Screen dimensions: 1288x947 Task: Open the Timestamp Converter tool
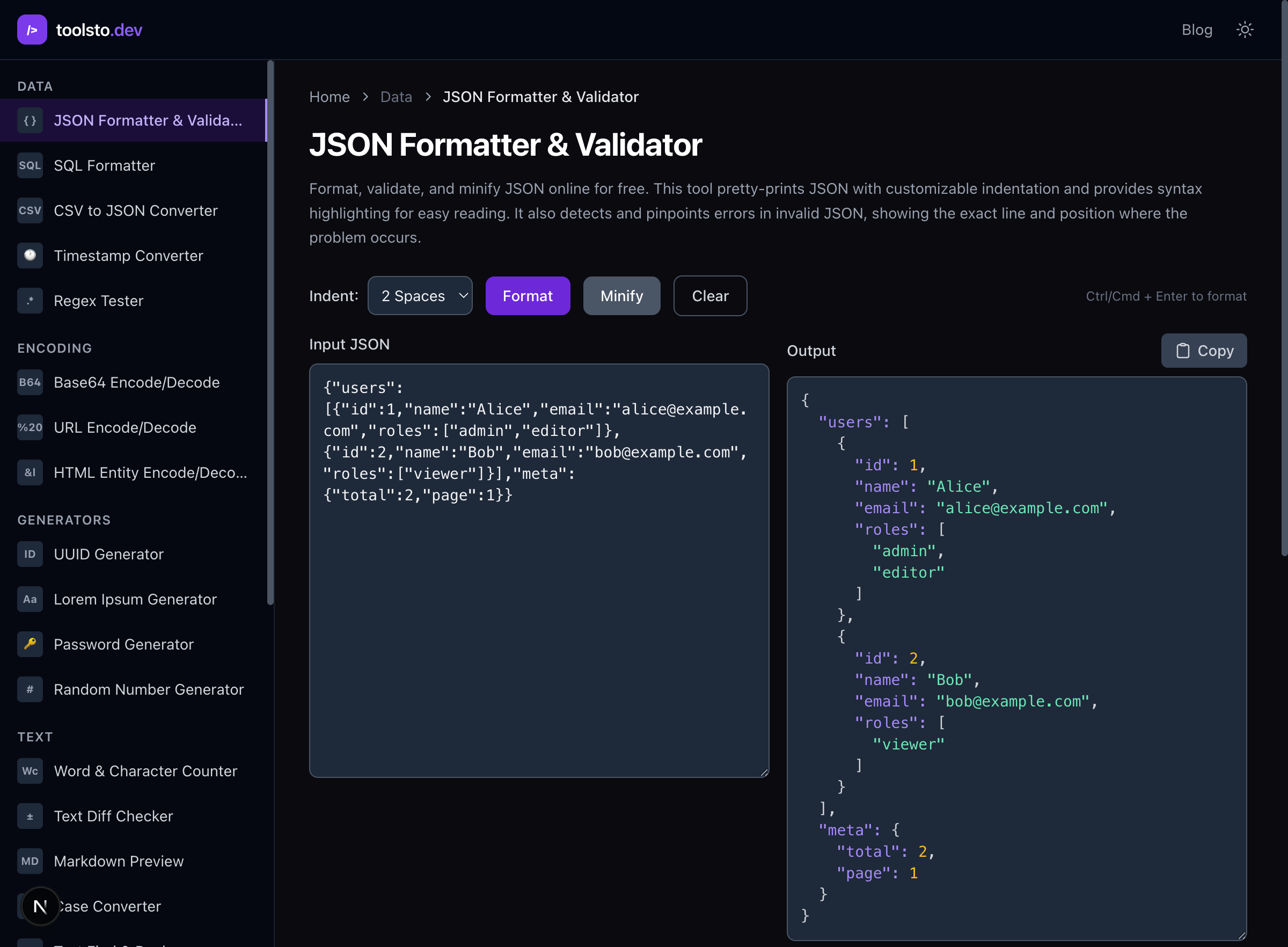pos(128,256)
